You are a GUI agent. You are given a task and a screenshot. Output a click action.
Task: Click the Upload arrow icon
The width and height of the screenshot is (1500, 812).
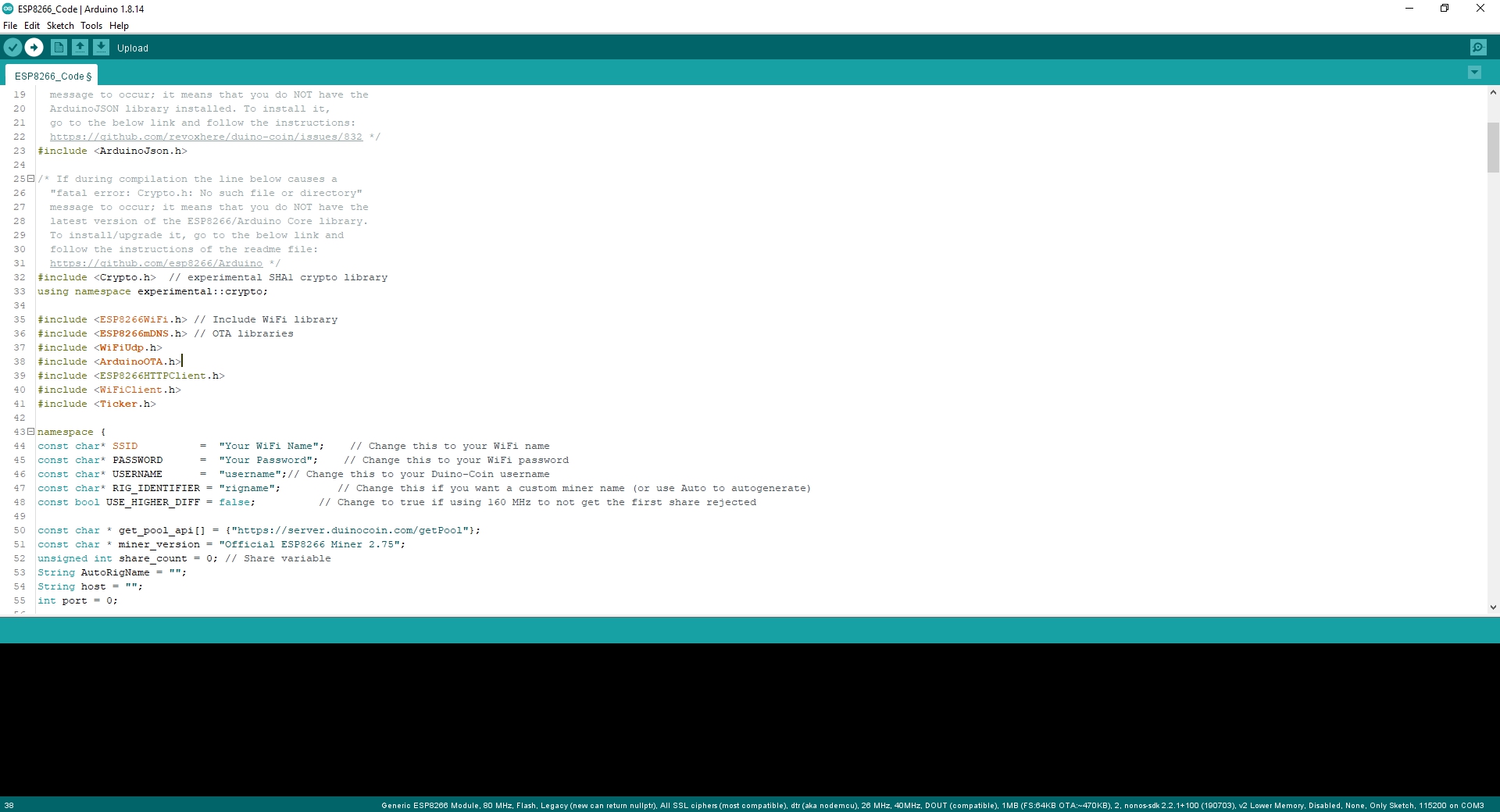click(34, 48)
